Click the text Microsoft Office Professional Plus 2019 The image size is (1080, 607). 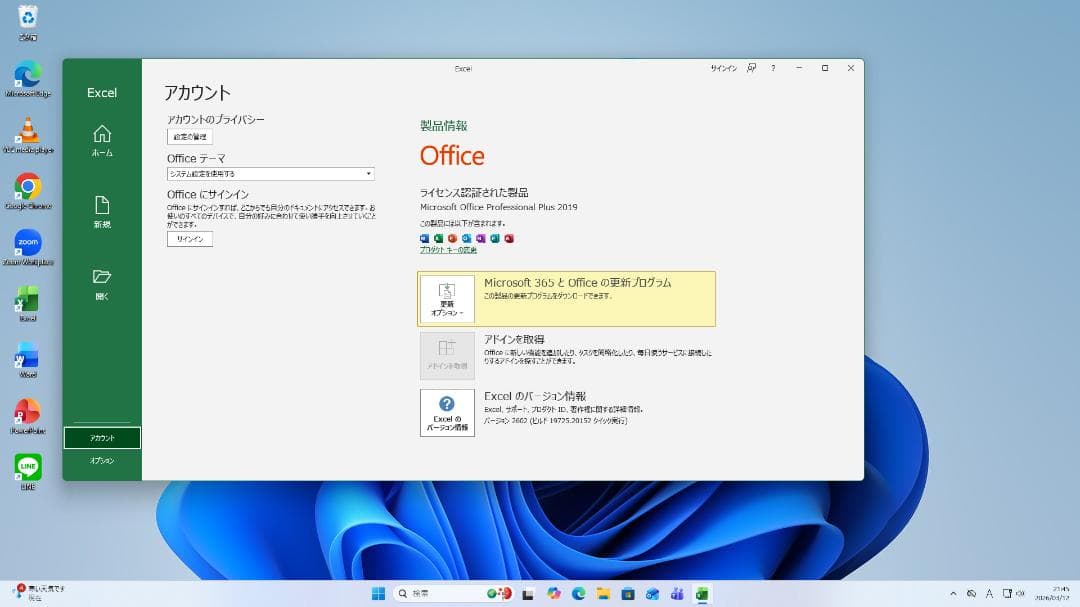(x=499, y=207)
